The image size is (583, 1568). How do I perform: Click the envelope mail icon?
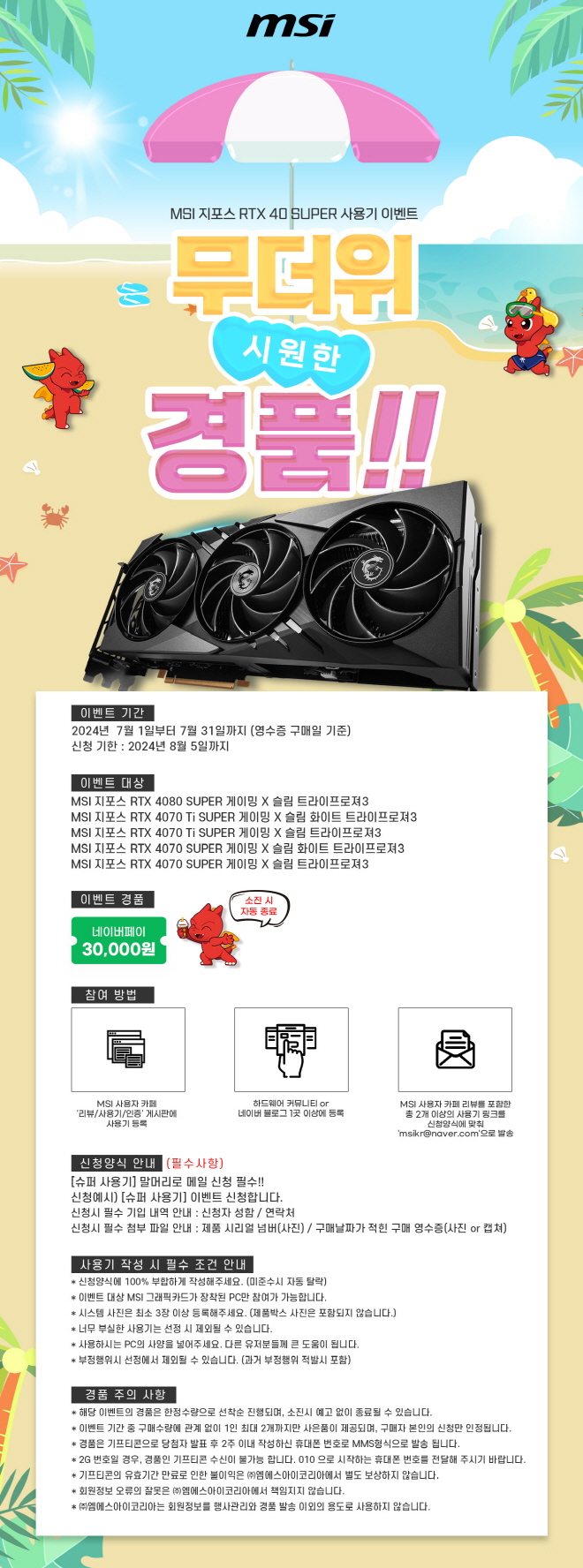pyautogui.click(x=455, y=1049)
